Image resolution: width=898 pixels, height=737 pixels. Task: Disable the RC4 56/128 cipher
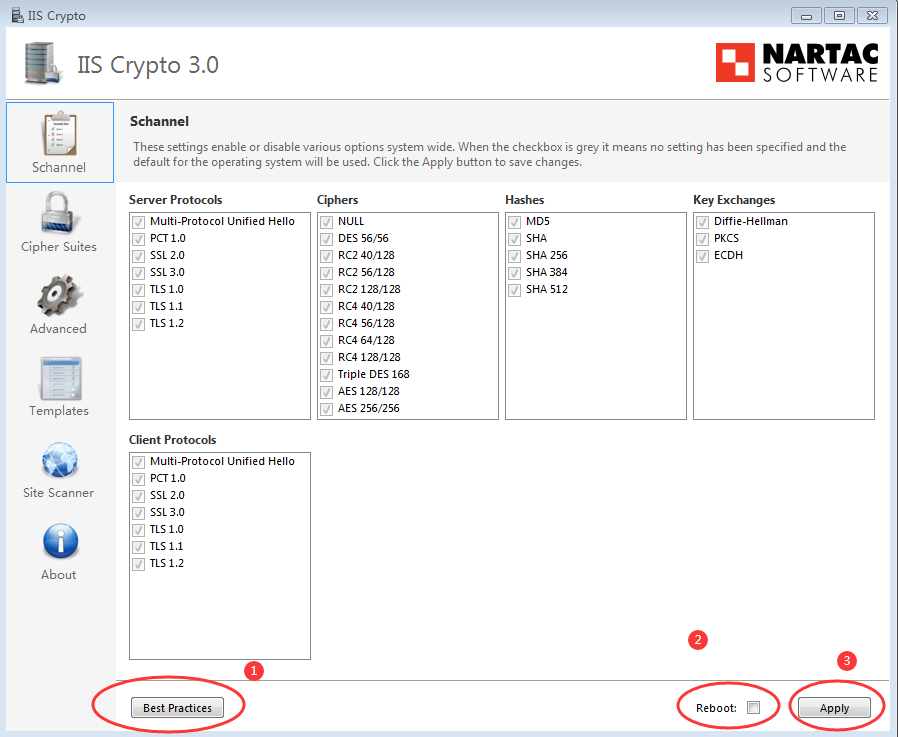pyautogui.click(x=326, y=324)
